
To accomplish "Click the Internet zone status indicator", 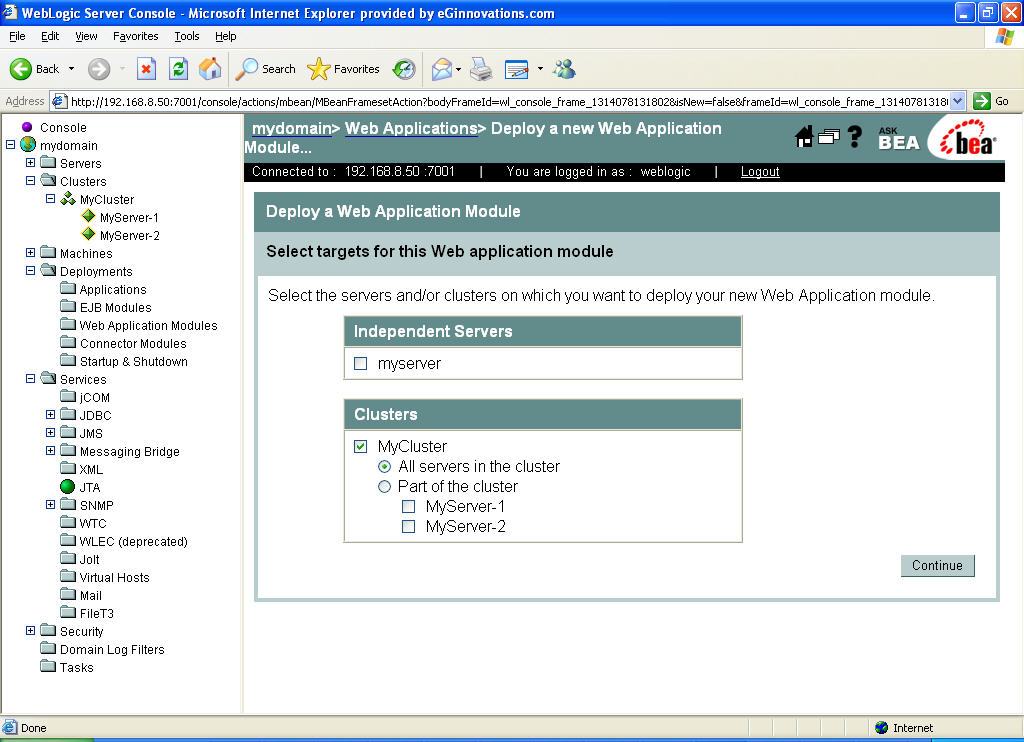I will tap(904, 728).
